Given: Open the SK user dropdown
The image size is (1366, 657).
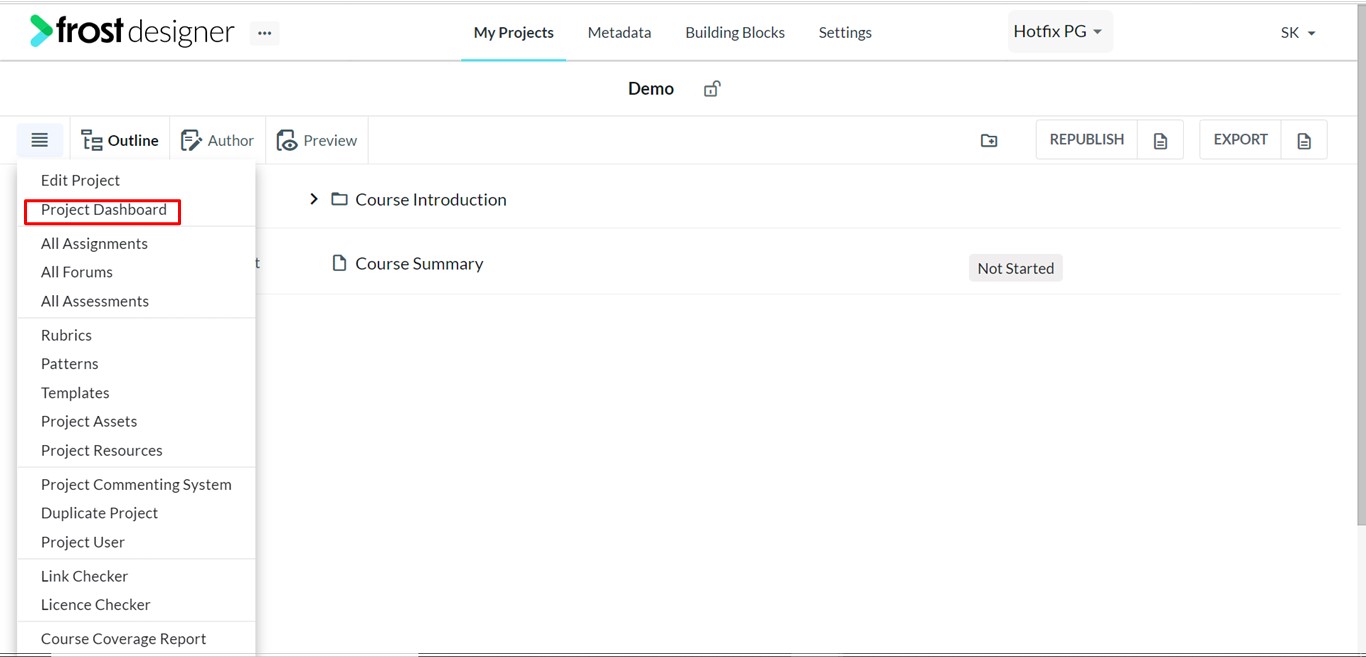Looking at the screenshot, I should coord(1298,33).
